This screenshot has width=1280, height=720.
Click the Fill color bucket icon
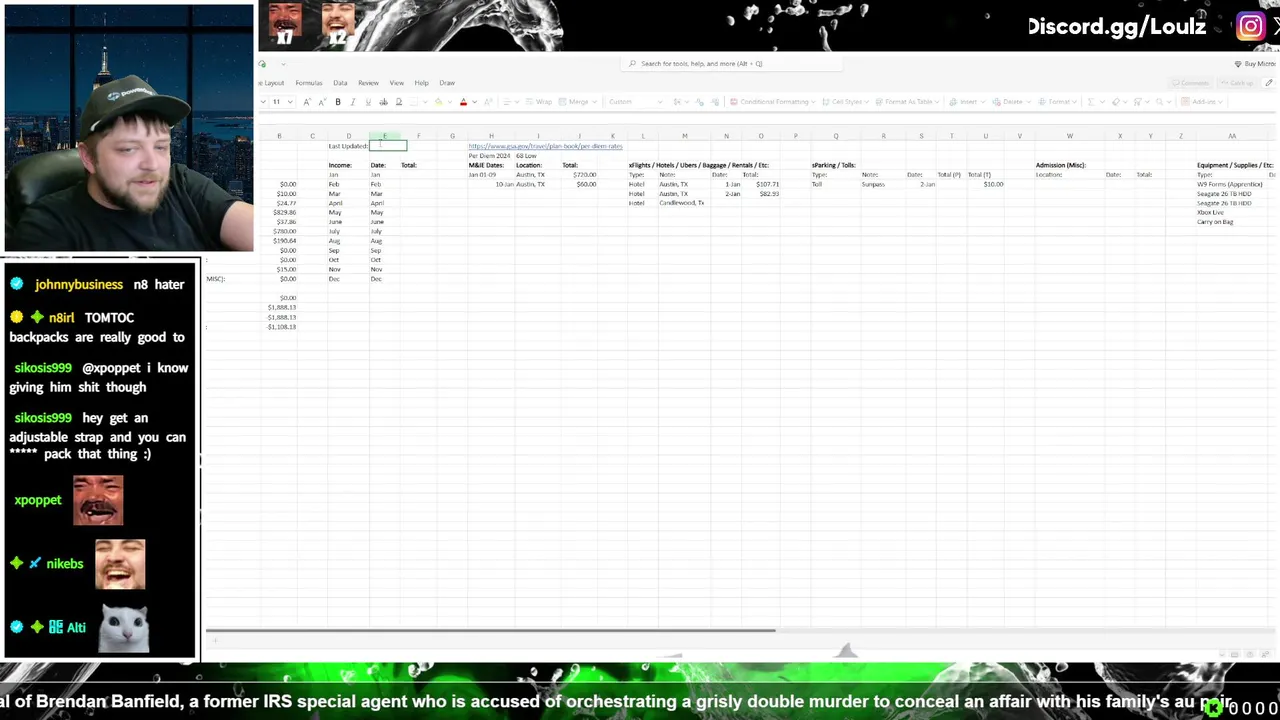click(x=438, y=102)
